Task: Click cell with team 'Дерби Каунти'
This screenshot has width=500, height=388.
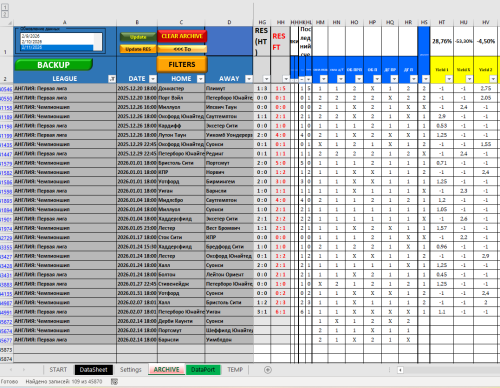Action: (181, 321)
